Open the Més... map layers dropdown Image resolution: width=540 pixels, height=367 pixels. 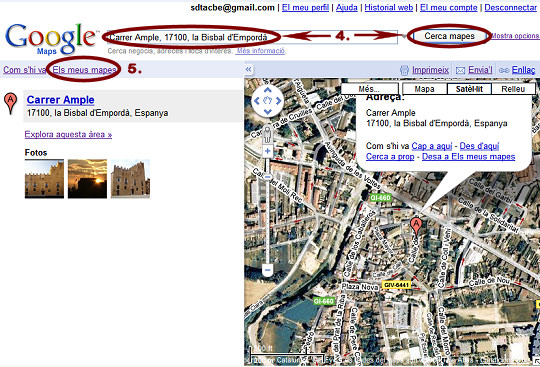click(x=370, y=89)
